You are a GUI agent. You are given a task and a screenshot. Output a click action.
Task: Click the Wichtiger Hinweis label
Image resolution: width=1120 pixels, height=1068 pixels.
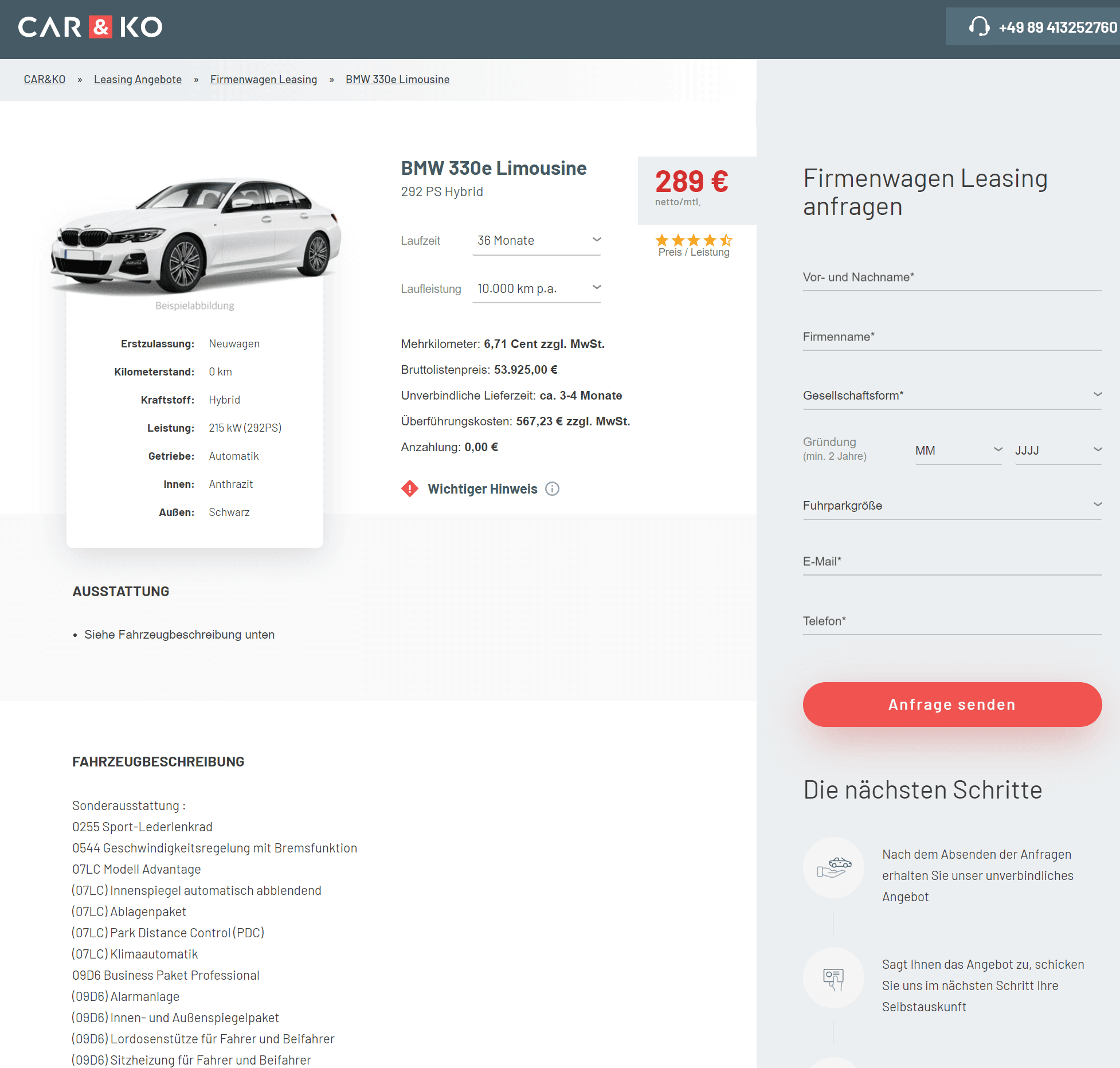coord(483,489)
